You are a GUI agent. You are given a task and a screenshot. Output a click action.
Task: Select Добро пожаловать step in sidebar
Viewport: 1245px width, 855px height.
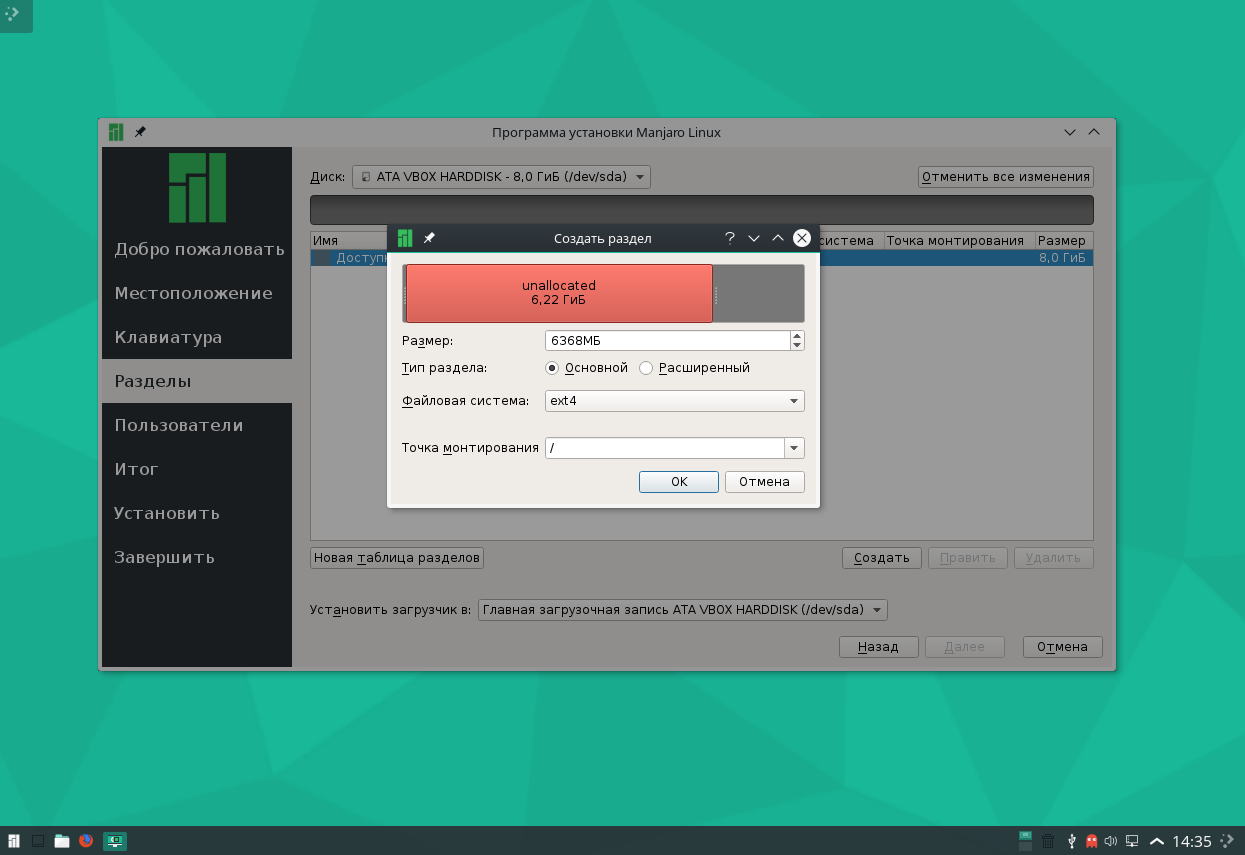coord(197,249)
